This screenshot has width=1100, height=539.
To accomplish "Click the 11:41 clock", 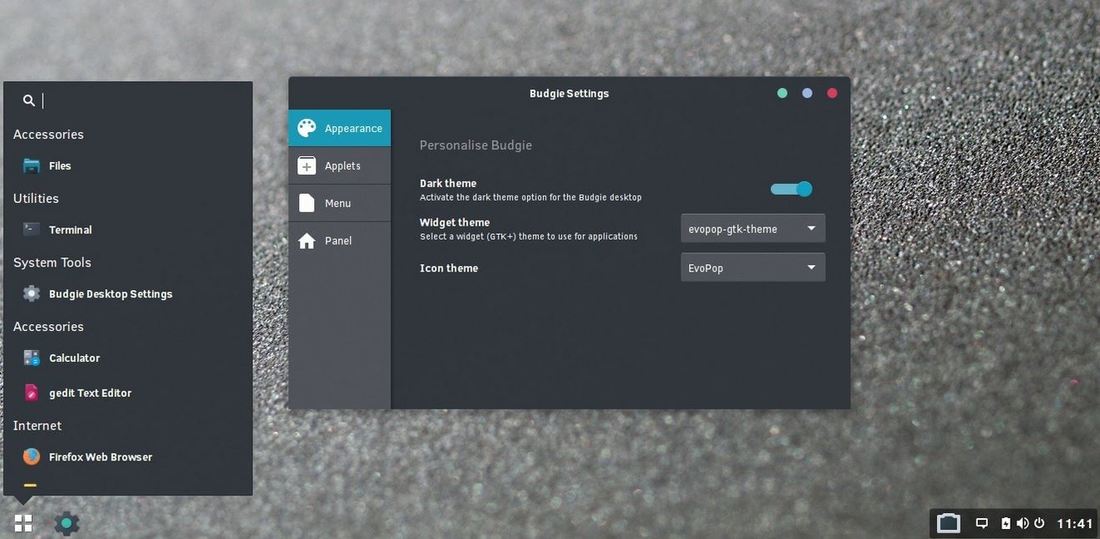I will [1074, 524].
